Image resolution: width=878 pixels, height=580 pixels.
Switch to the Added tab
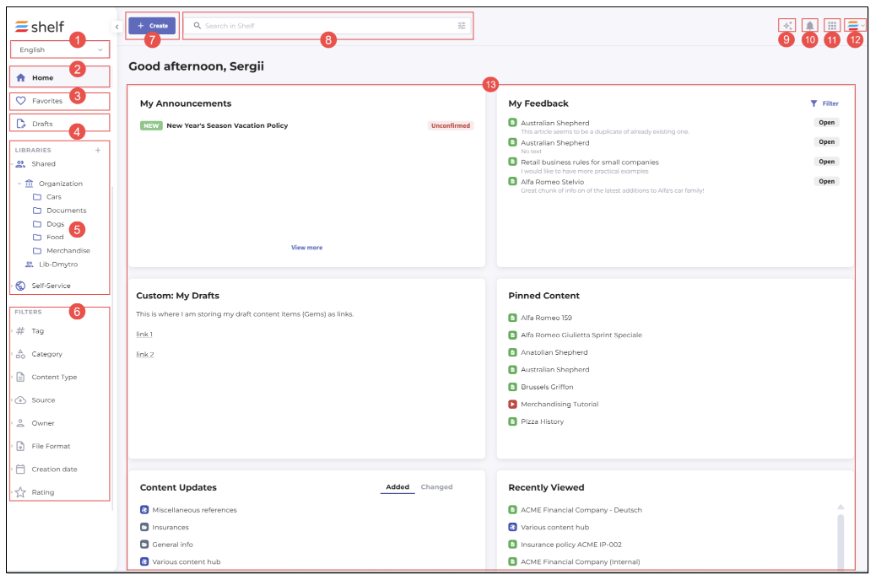click(398, 487)
